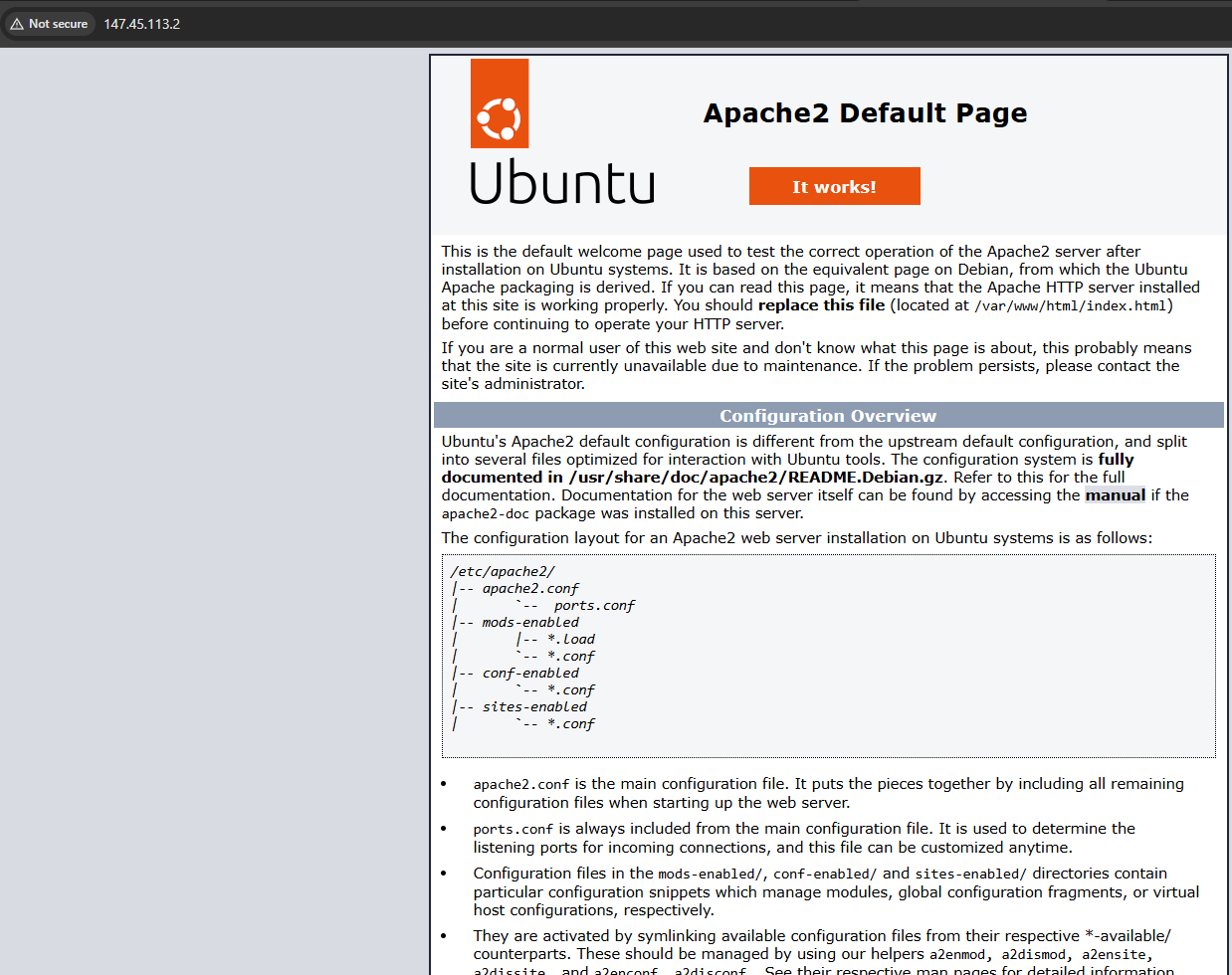The width and height of the screenshot is (1232, 975).
Task: Click the bold 'replace this file' text
Action: point(821,305)
